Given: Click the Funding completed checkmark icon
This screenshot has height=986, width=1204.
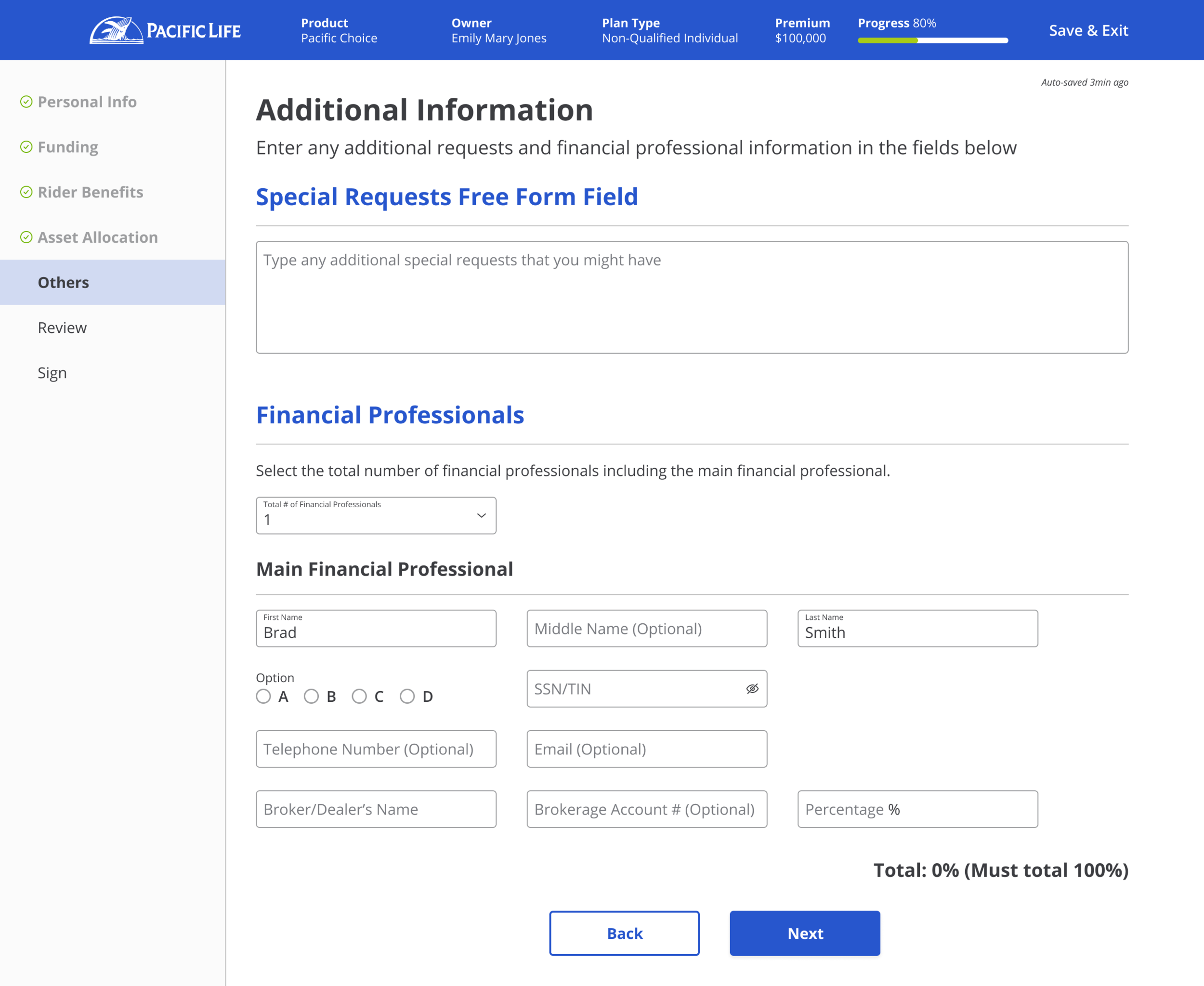Looking at the screenshot, I should 26,147.
